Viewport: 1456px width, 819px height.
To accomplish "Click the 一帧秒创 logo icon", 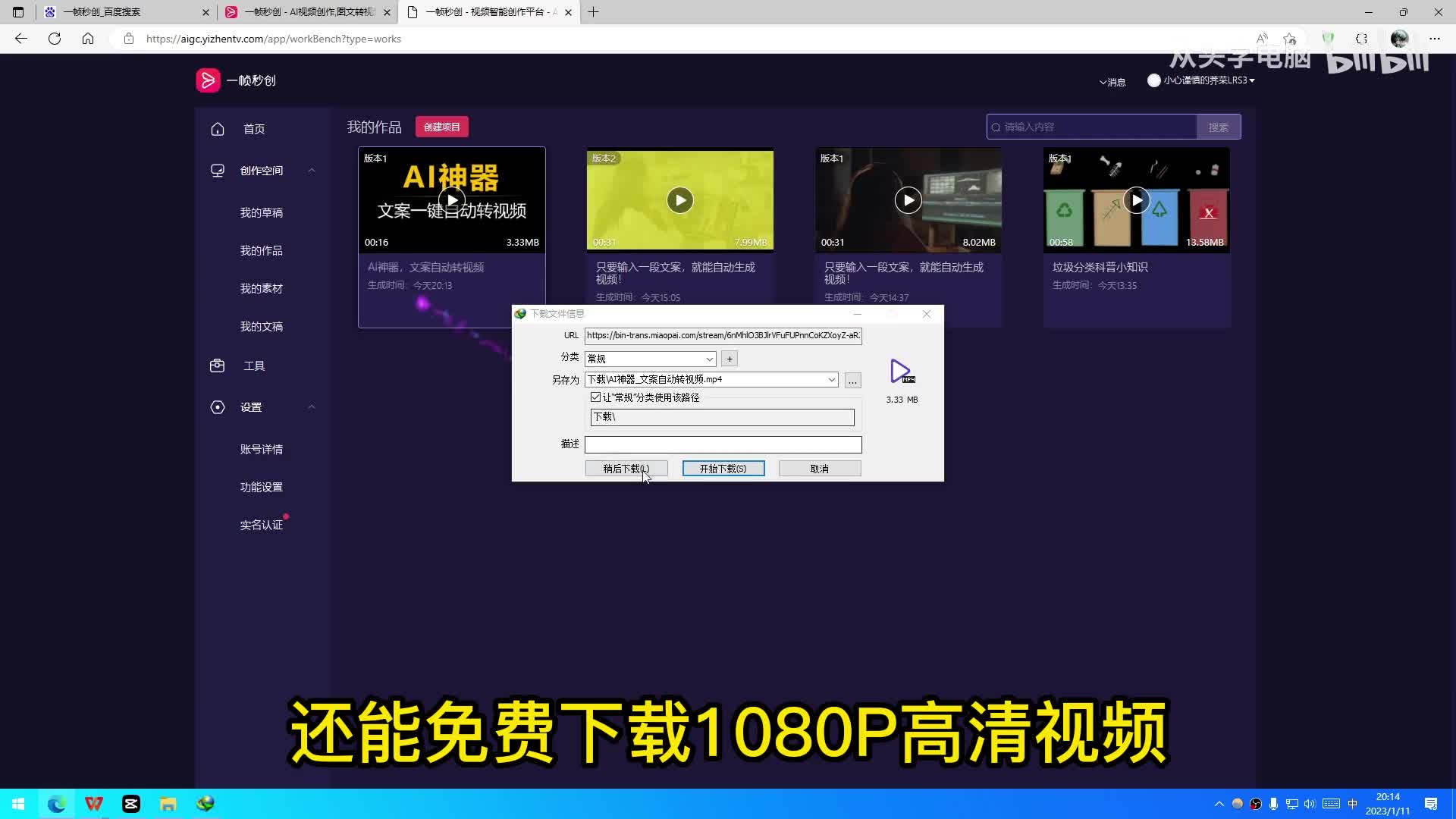I will [x=208, y=80].
